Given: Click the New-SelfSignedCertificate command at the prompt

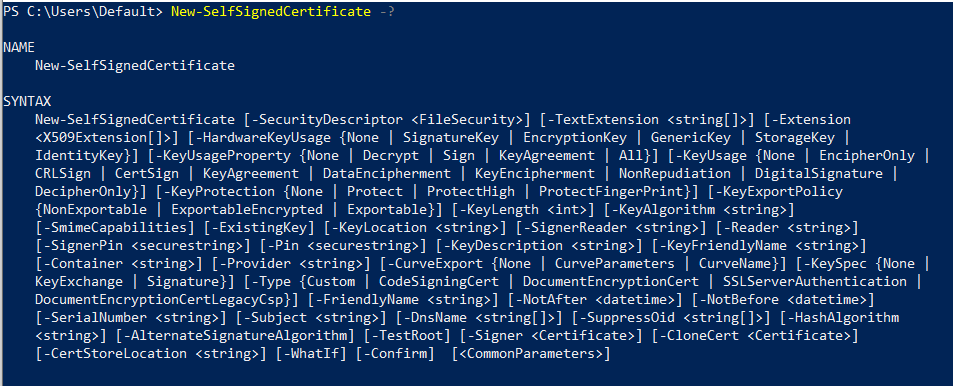Looking at the screenshot, I should pos(270,12).
